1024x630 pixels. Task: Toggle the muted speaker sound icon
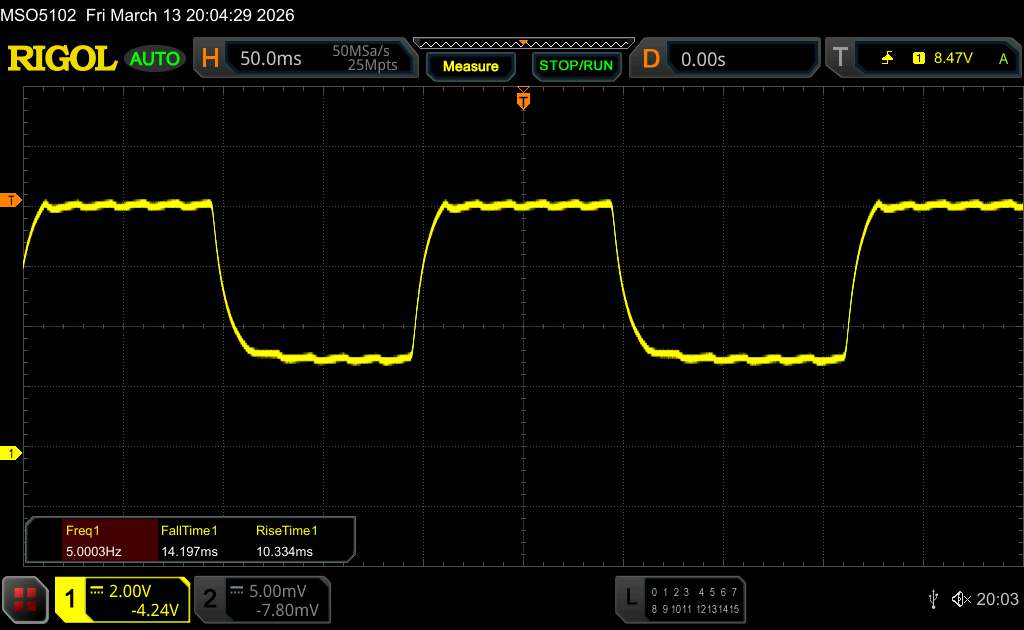click(x=961, y=598)
